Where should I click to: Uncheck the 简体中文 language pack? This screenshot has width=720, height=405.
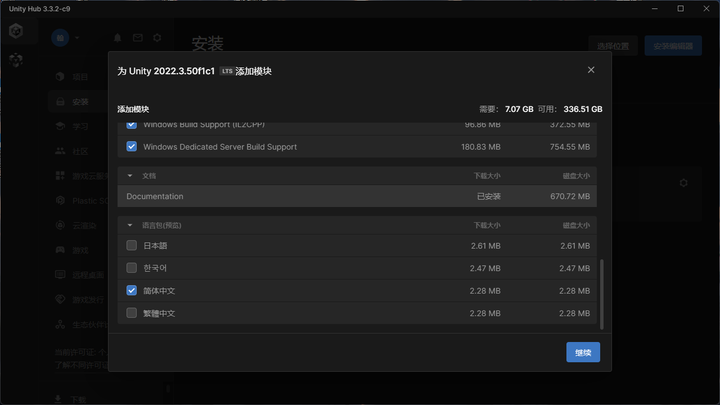coord(131,290)
